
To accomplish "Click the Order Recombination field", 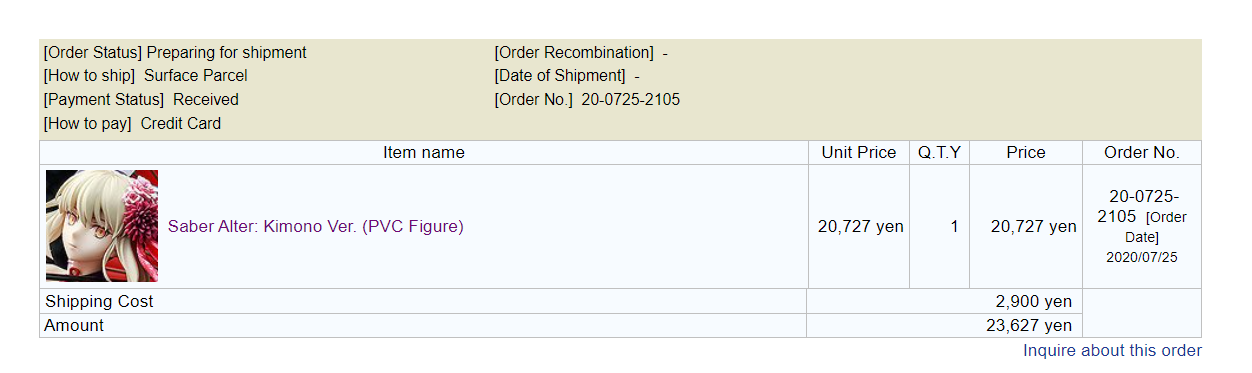I will [581, 52].
